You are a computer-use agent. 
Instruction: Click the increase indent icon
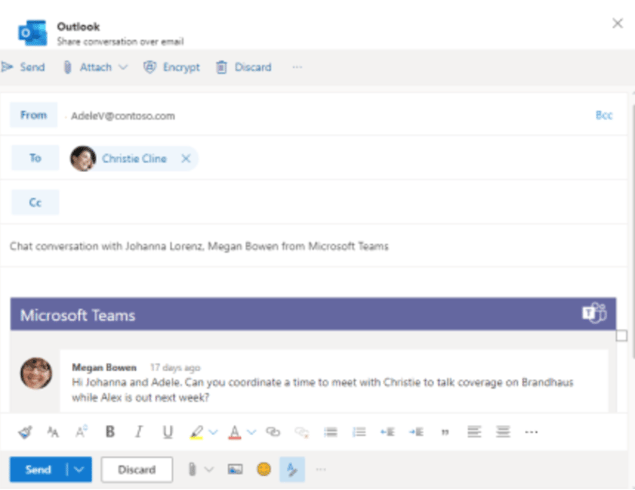pos(416,432)
